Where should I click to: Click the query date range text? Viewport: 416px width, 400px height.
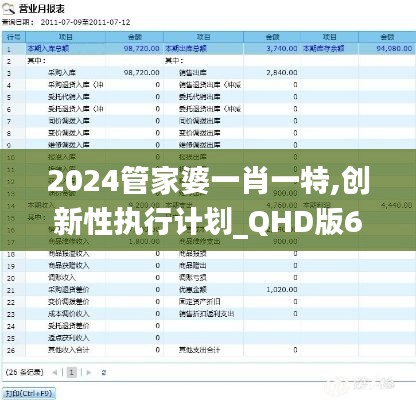(86, 22)
